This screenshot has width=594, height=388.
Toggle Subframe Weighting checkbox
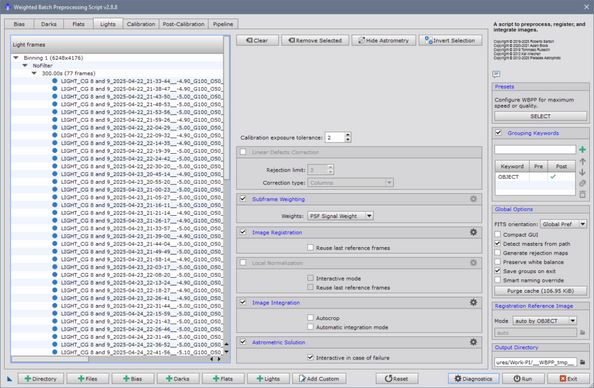pos(243,199)
